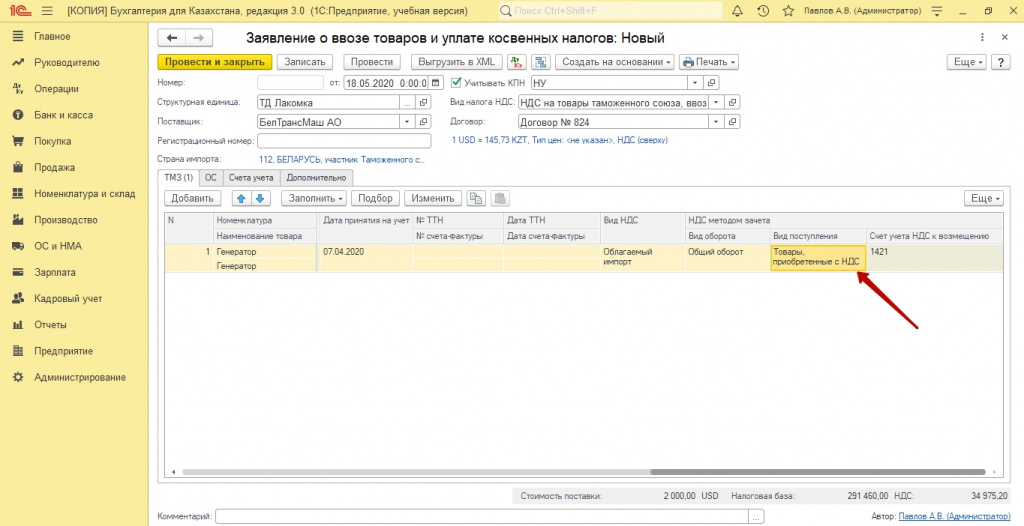Screen dimensions: 1024x526
Task: Open the Страна импорта Беларусь link
Action: coord(342,159)
